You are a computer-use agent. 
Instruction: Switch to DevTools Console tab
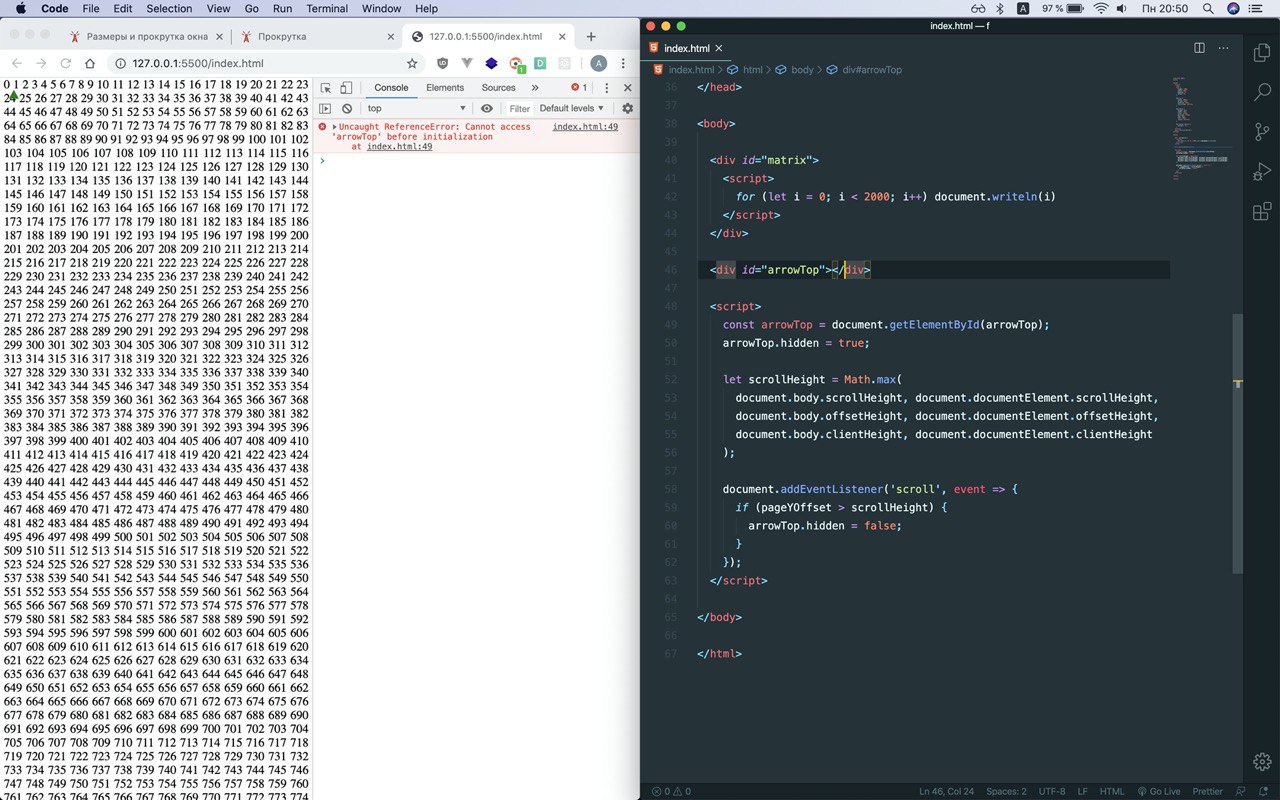pos(391,88)
